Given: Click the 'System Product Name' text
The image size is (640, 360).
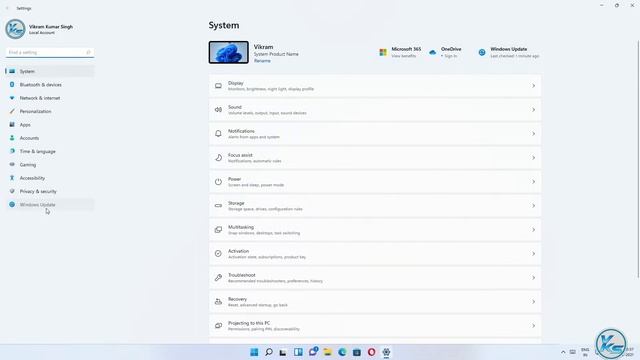Looking at the screenshot, I should pyautogui.click(x=276, y=54).
